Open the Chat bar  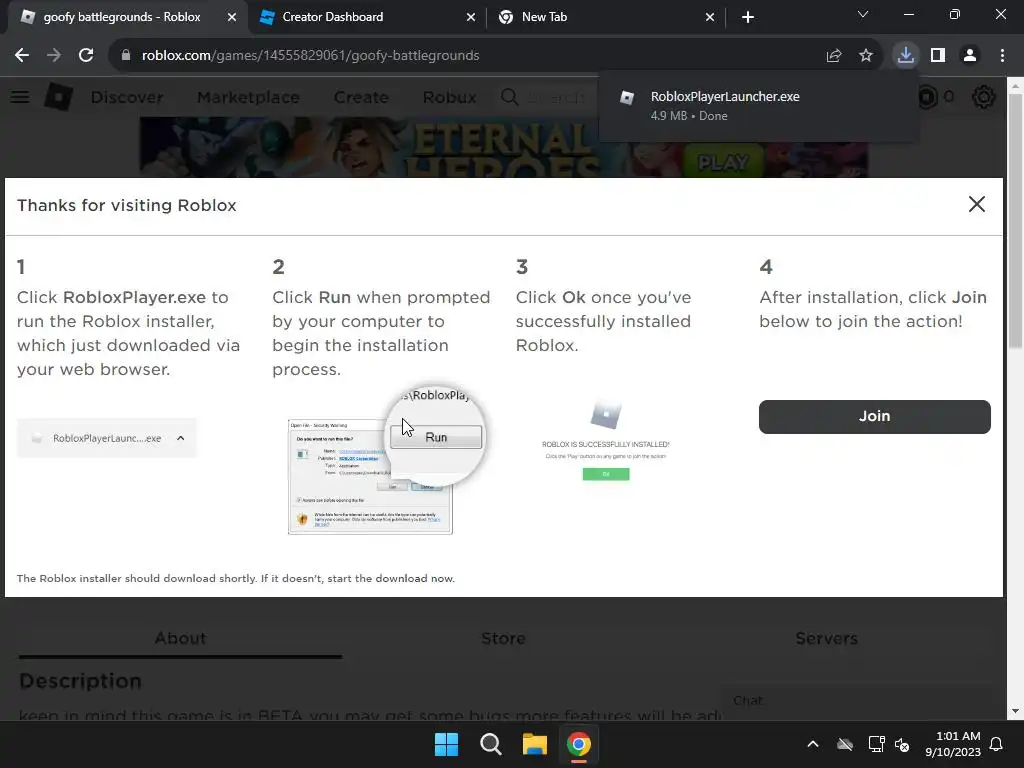[x=856, y=701]
